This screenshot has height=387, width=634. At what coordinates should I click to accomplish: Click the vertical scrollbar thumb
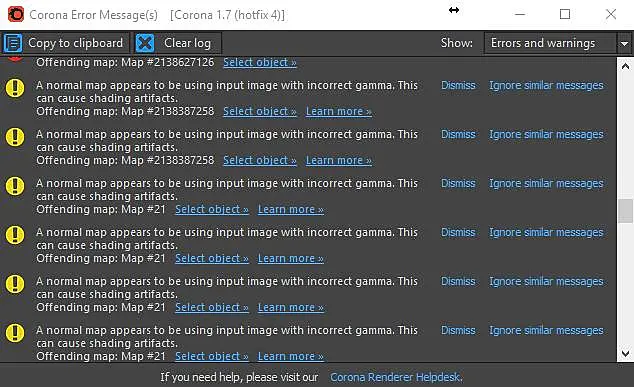click(625, 211)
